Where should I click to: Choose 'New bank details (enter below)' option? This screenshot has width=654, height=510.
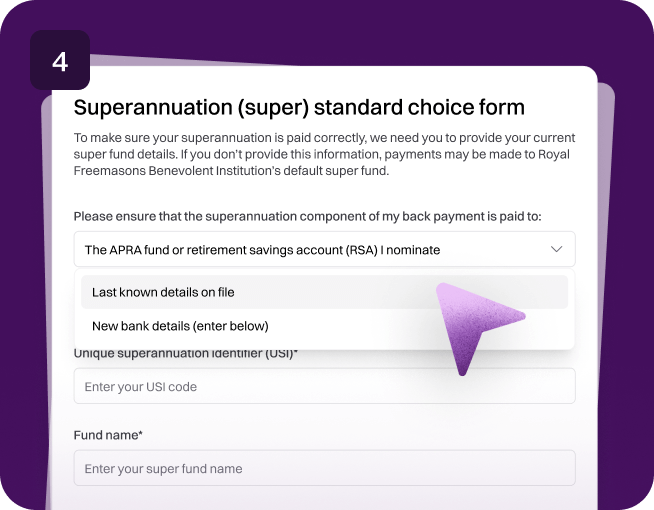[180, 326]
